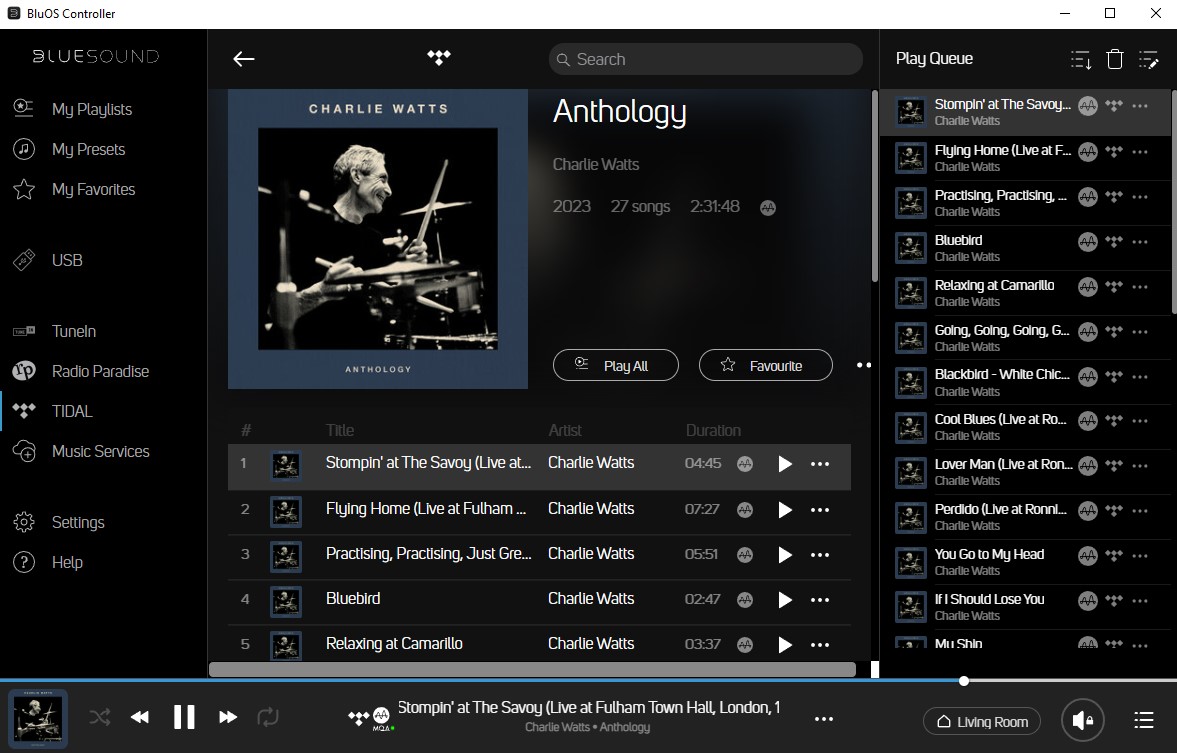Viewport: 1177px width, 753px height.
Task: Toggle play queue panel list icon
Action: 1143,720
